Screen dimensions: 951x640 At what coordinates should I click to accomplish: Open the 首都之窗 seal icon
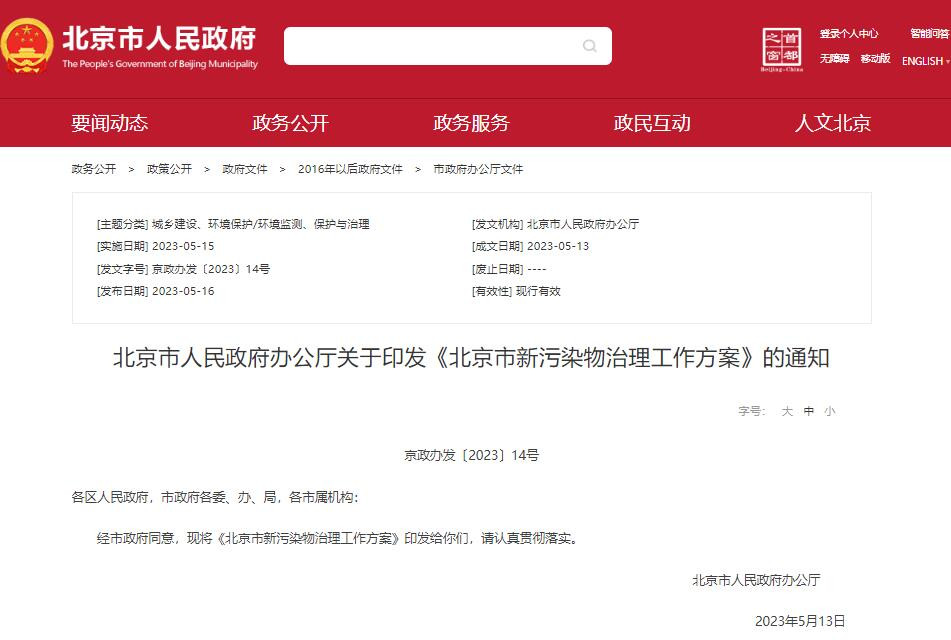point(782,49)
